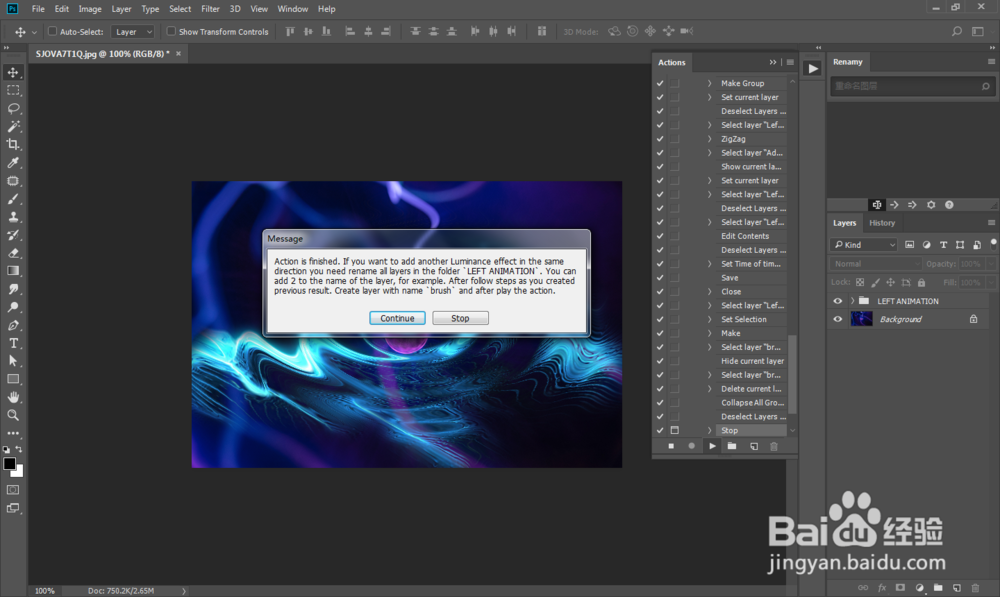
Task: Open the Kind filter dropdown in Layers
Action: (864, 245)
